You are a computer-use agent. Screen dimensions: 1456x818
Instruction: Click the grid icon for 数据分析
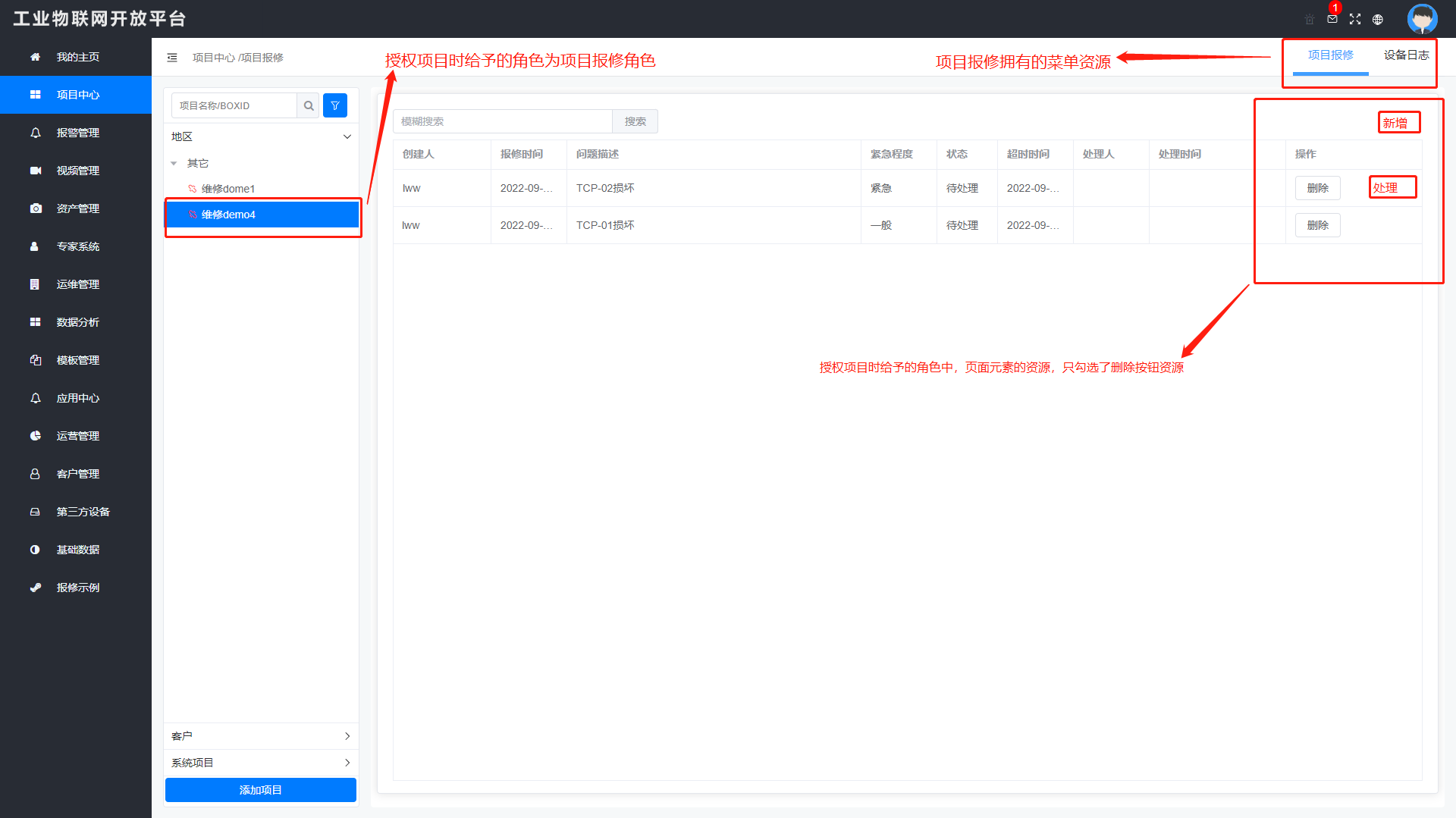(x=35, y=322)
